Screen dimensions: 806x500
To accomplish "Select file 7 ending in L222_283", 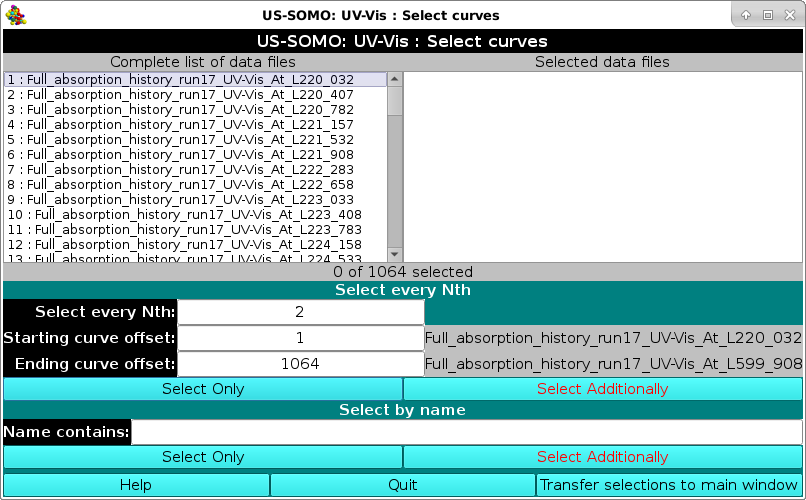I will click(195, 169).
